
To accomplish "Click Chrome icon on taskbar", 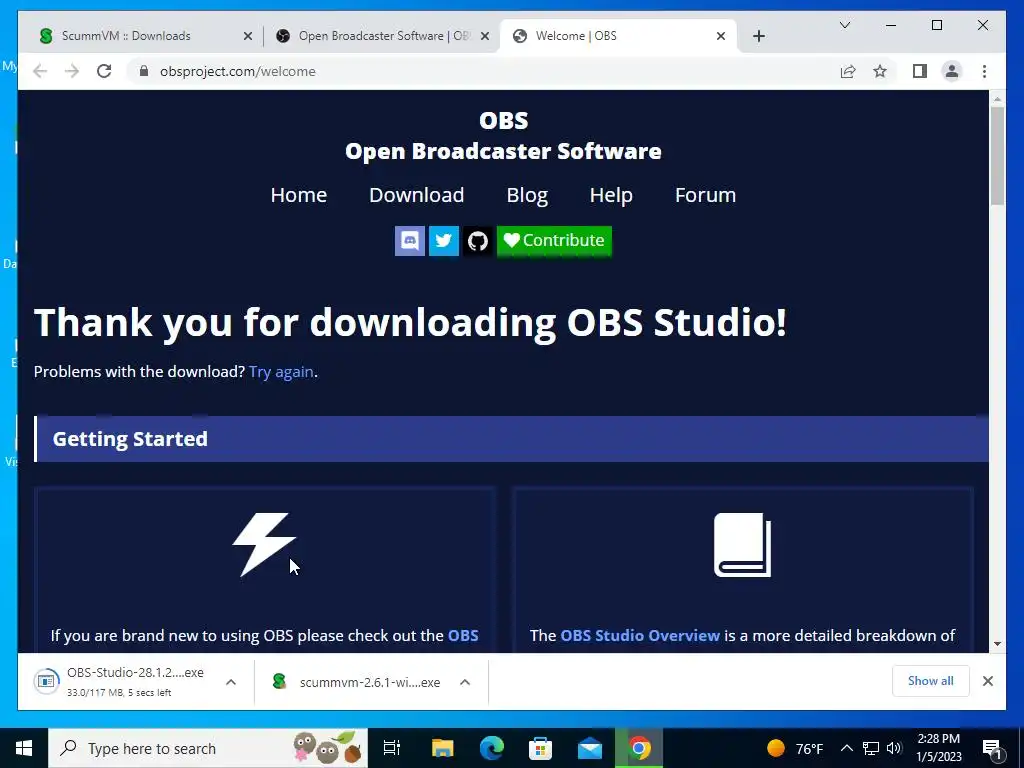I will tap(639, 748).
